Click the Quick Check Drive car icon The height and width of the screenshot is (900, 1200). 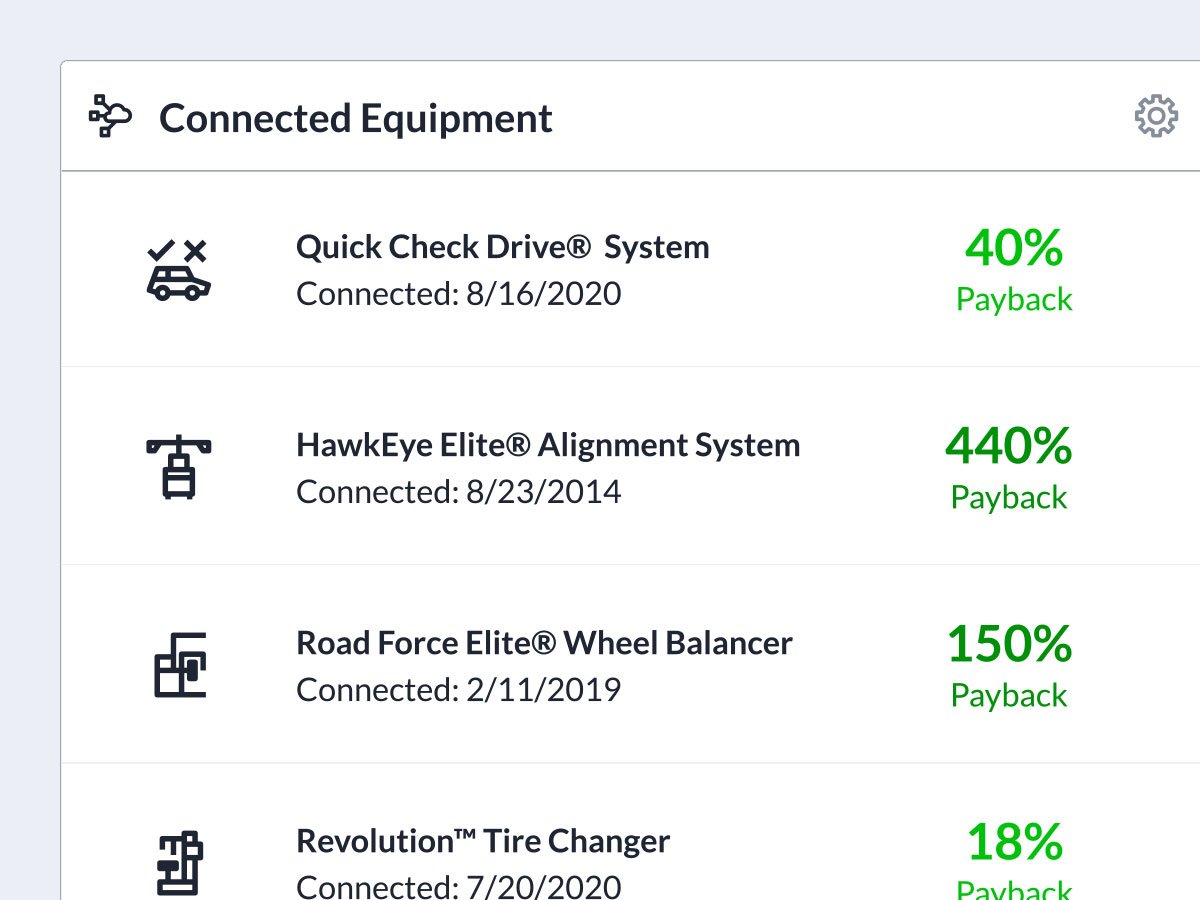coord(178,270)
